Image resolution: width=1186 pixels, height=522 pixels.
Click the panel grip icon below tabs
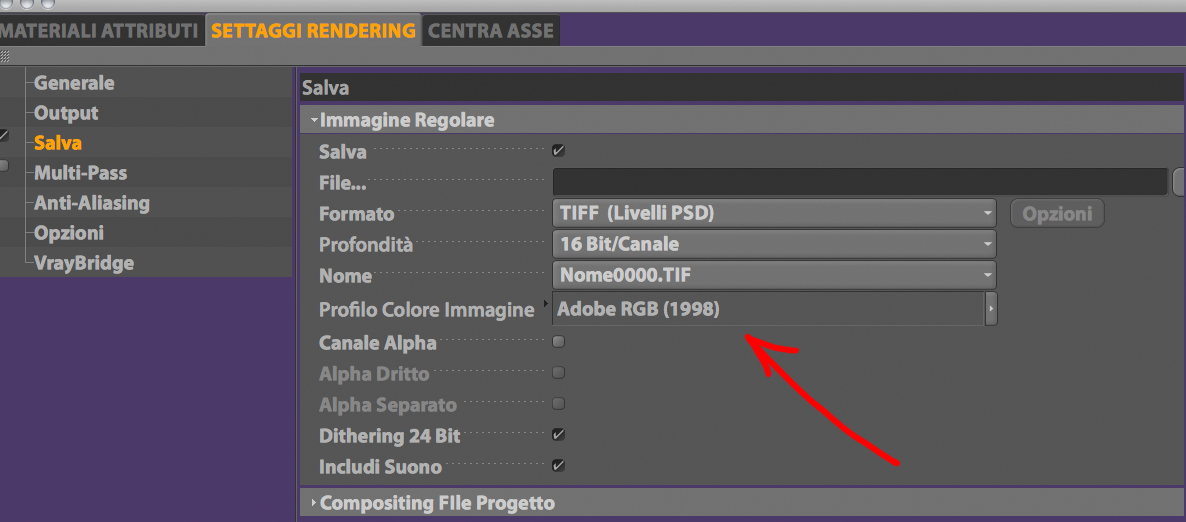(5, 56)
